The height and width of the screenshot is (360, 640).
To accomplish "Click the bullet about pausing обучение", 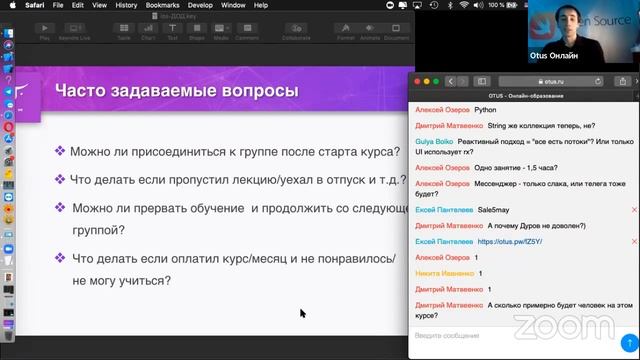I will (240, 219).
